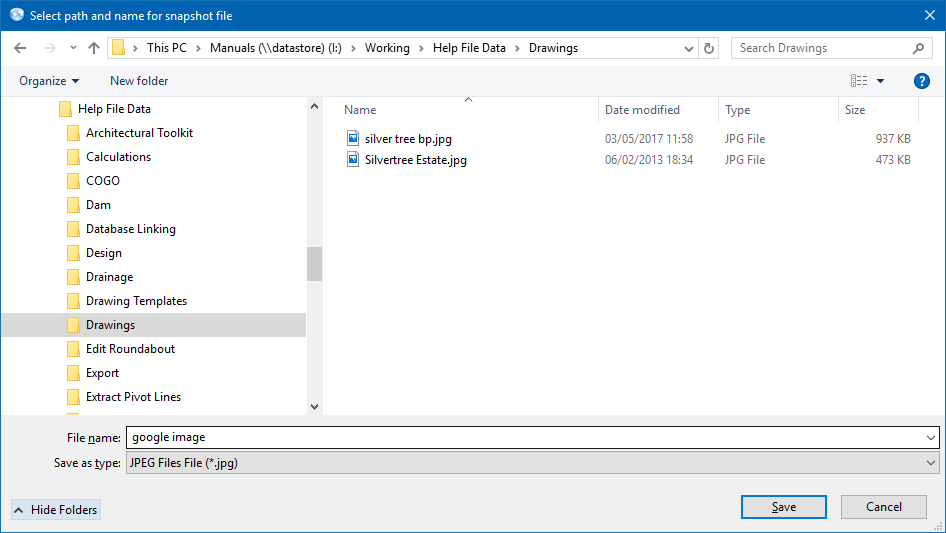This screenshot has height=533, width=946.
Task: Click the change view layout icon
Action: (859, 81)
